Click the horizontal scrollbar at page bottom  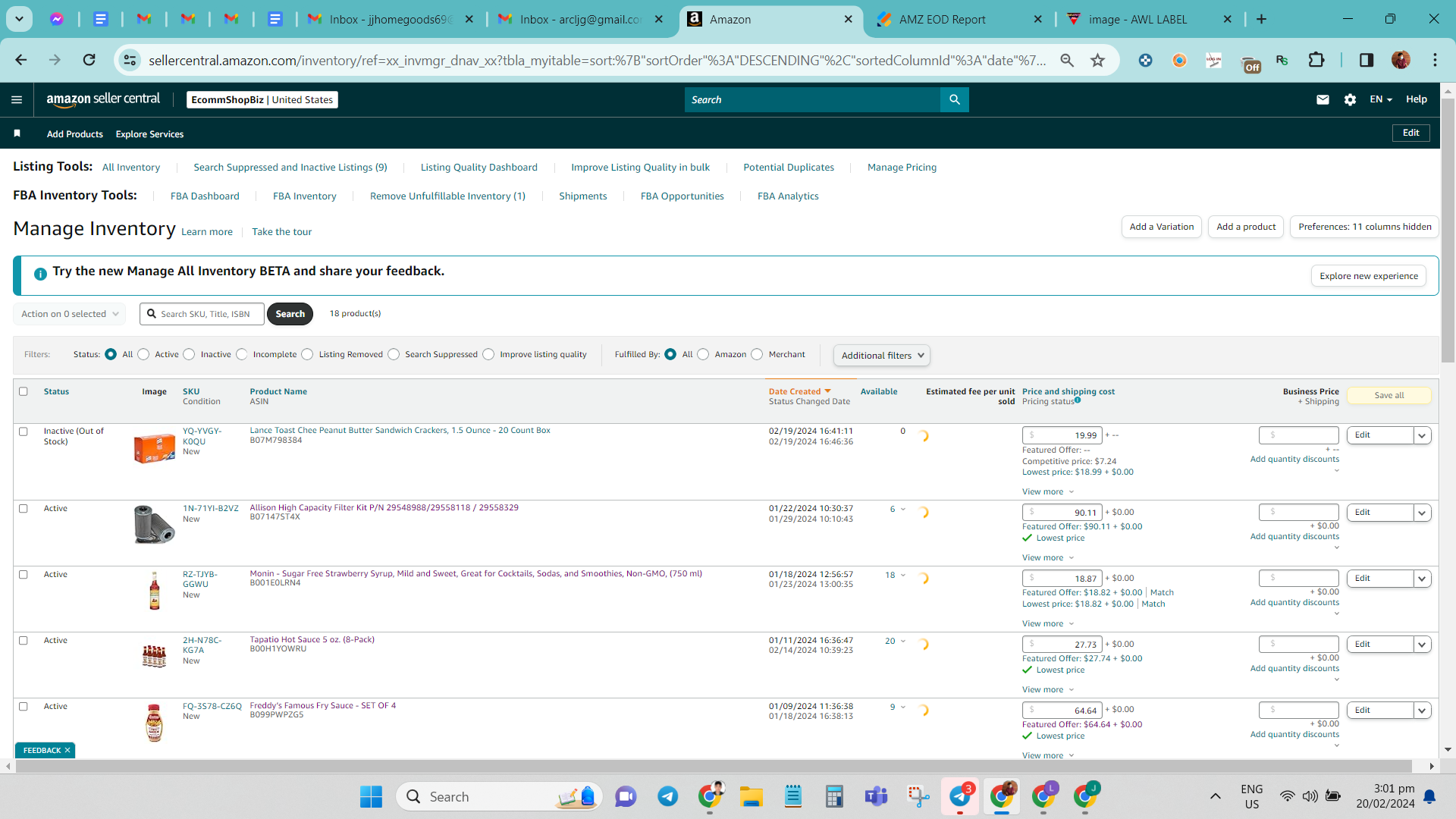[x=713, y=767]
